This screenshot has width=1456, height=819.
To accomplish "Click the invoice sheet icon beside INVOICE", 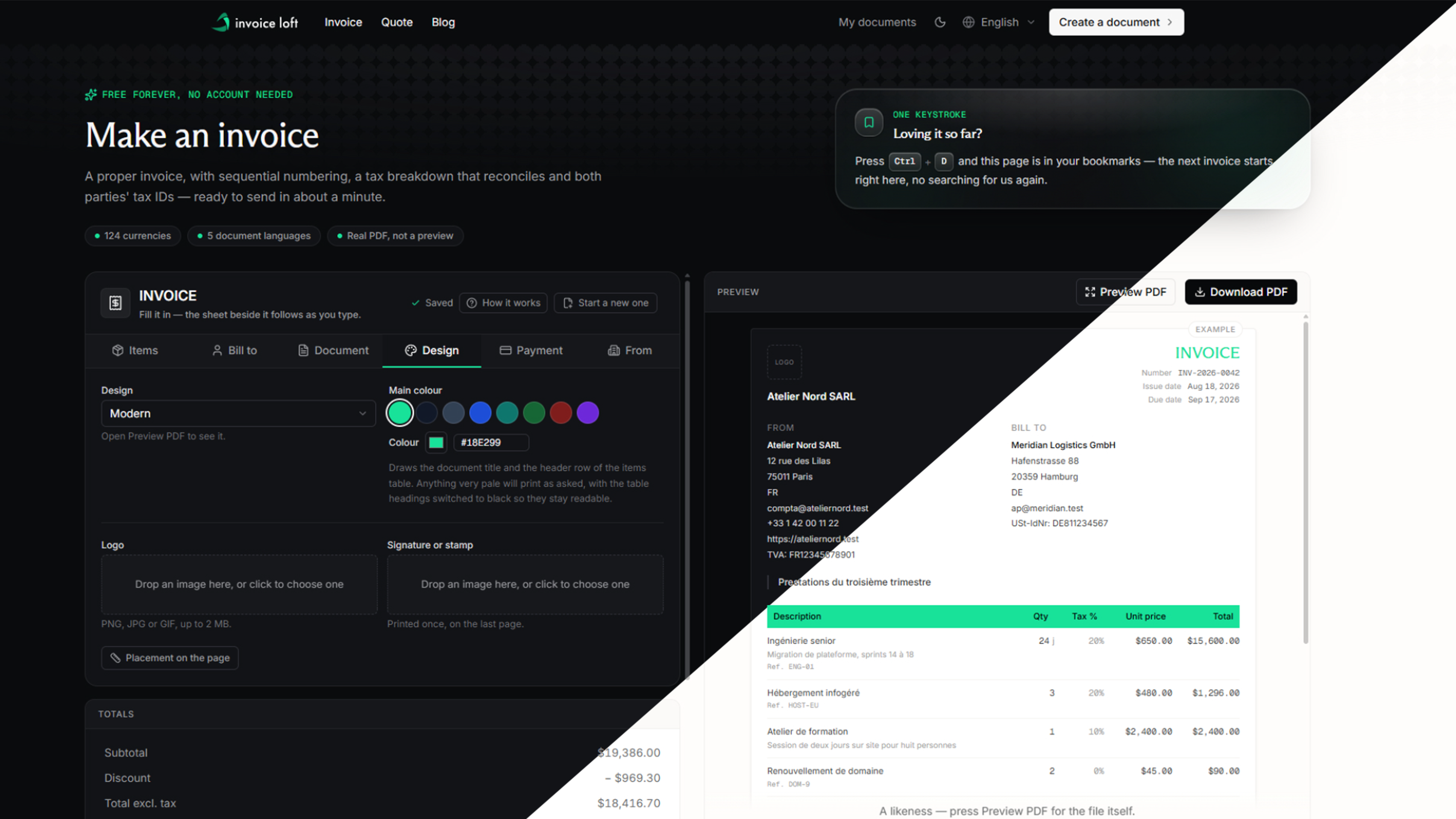I will click(115, 303).
